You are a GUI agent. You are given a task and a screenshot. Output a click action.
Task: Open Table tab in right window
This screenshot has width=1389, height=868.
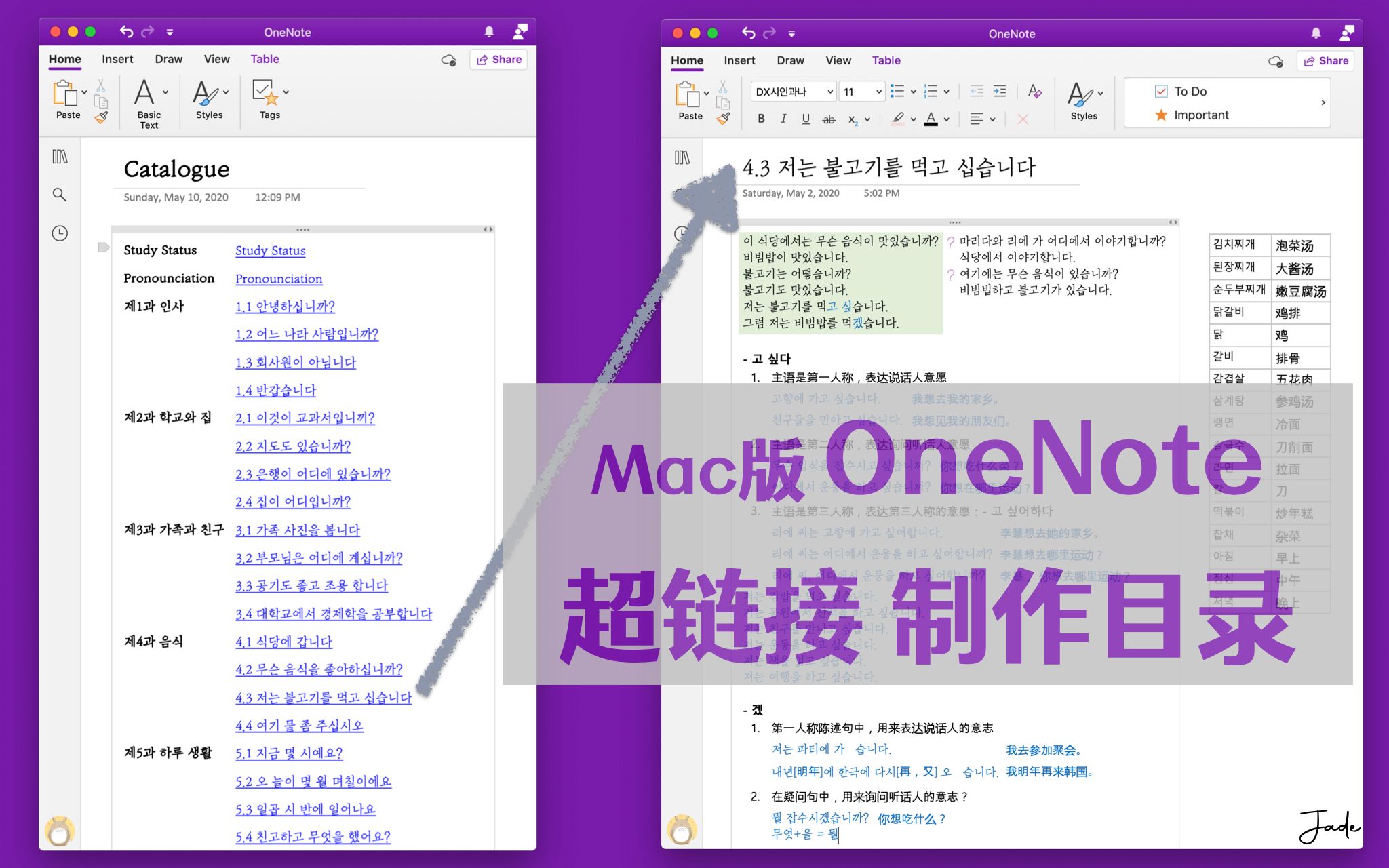pos(886,60)
